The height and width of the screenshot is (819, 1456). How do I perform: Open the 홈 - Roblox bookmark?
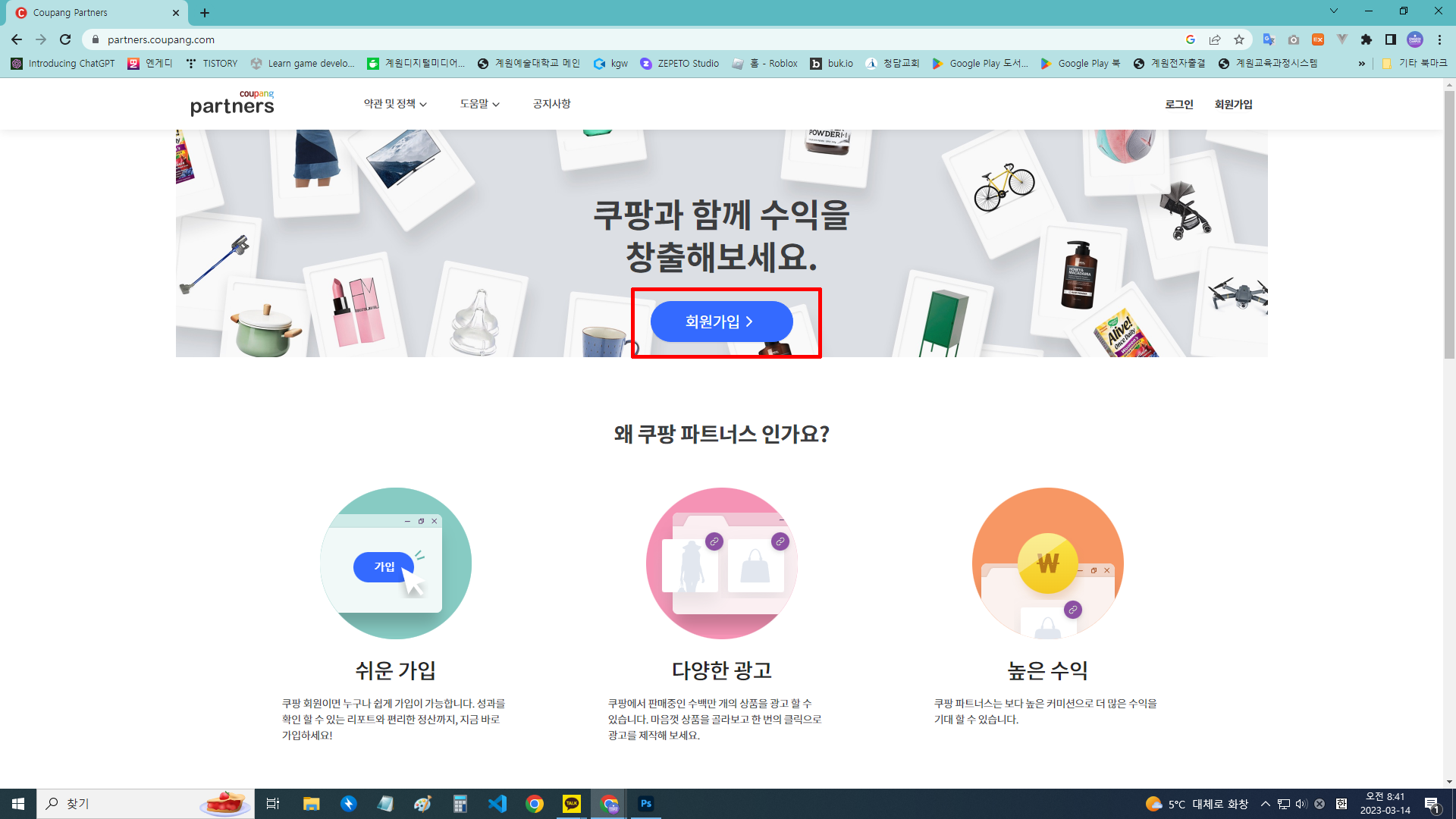click(x=764, y=64)
